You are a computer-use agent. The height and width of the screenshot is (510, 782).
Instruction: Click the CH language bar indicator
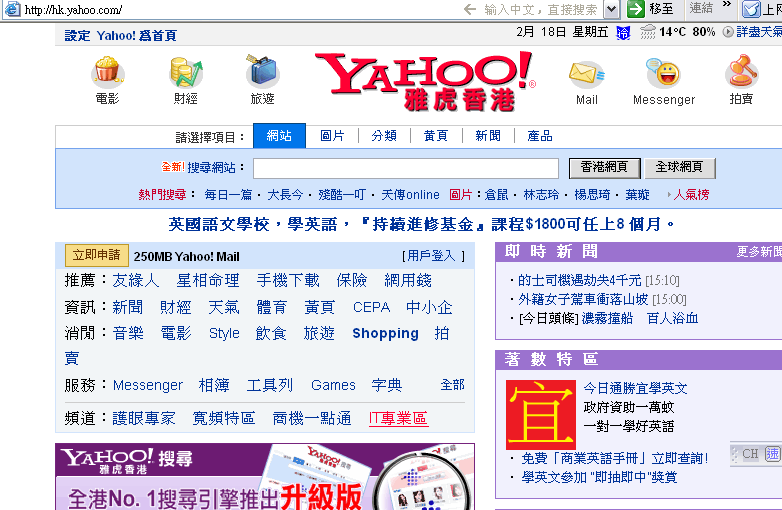pos(750,454)
